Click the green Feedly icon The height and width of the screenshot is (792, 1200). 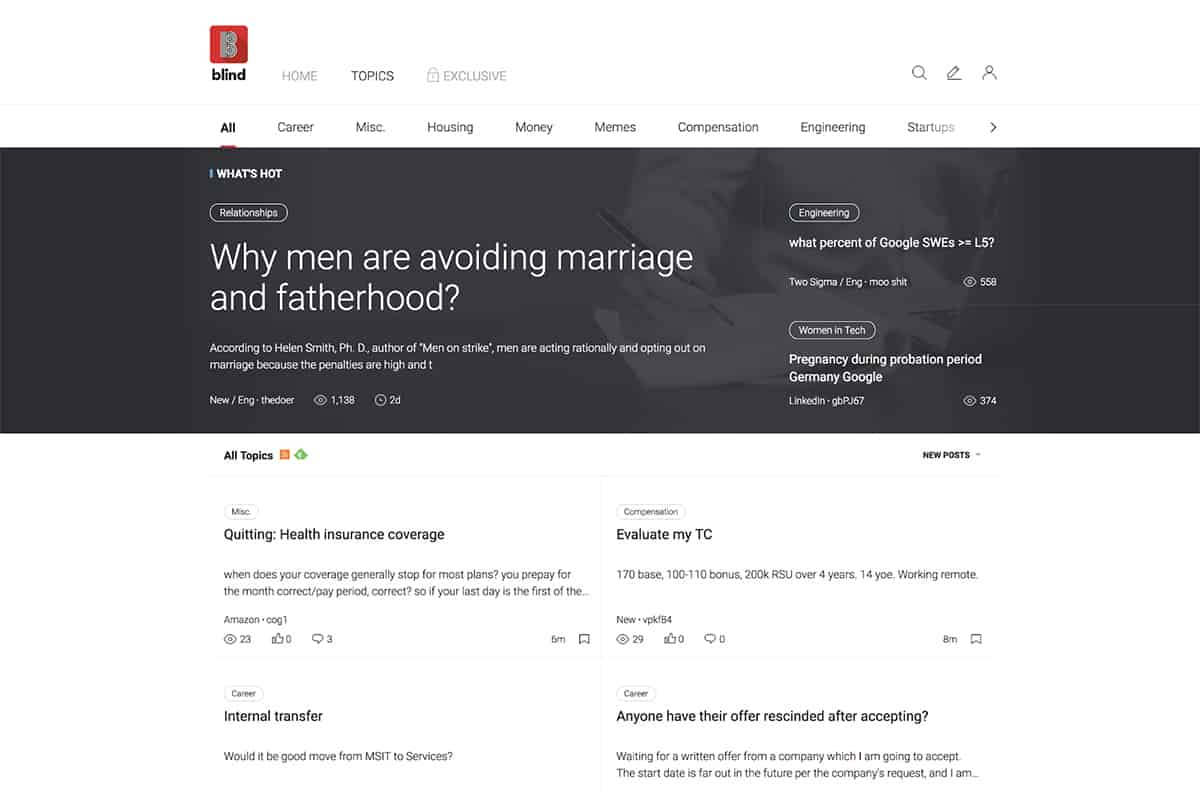(301, 455)
